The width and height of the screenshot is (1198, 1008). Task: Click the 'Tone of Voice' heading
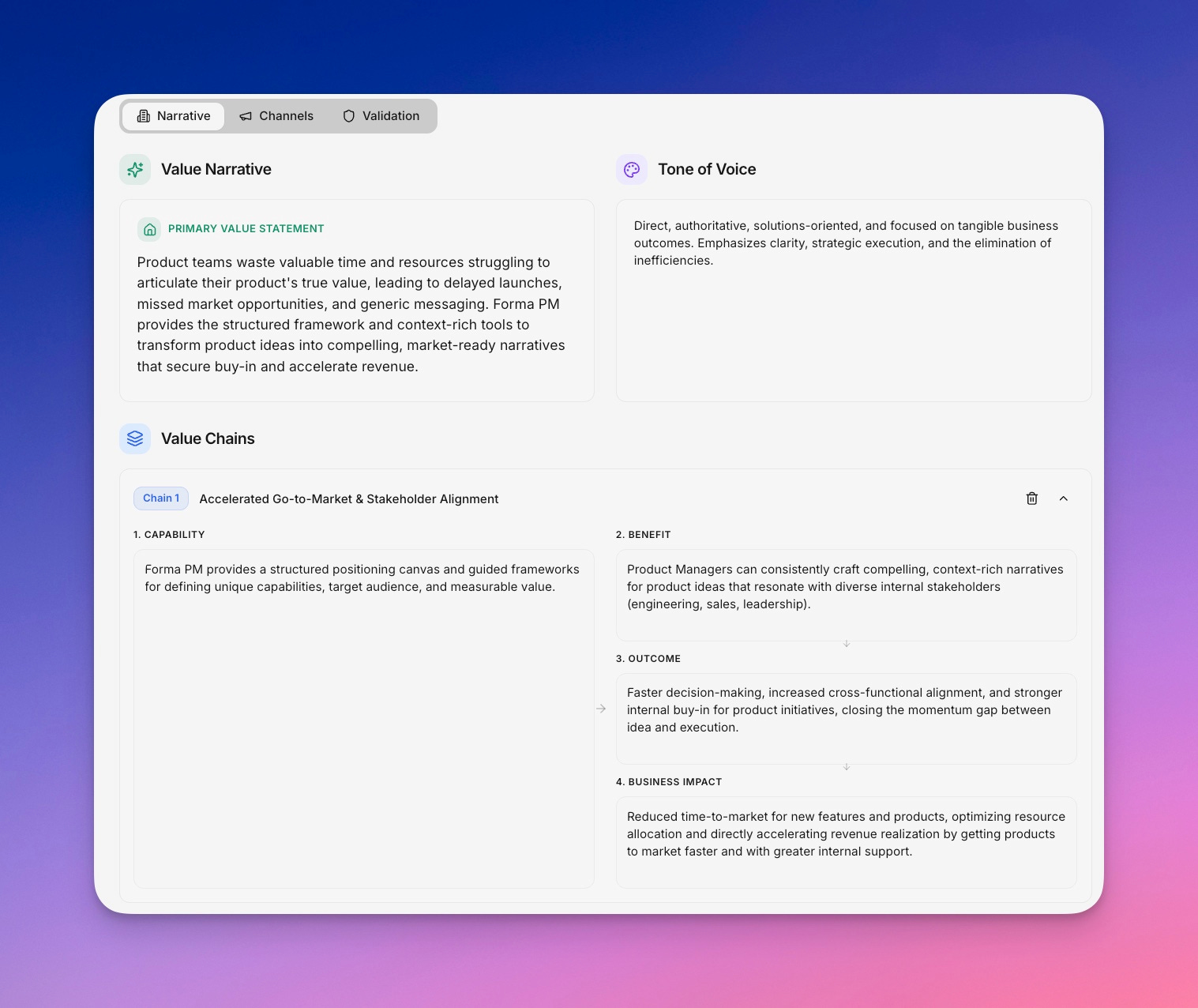coord(707,169)
